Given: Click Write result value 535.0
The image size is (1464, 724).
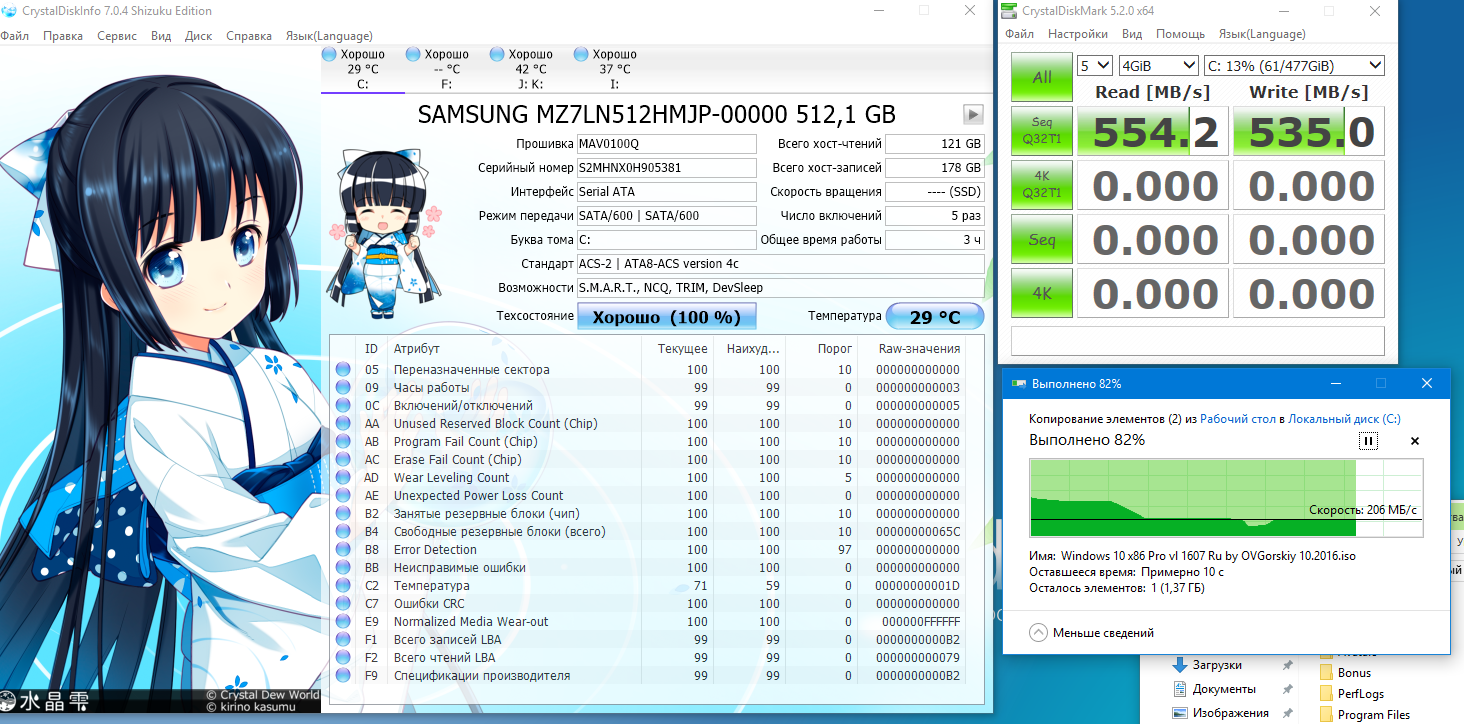Looking at the screenshot, I should (1309, 131).
